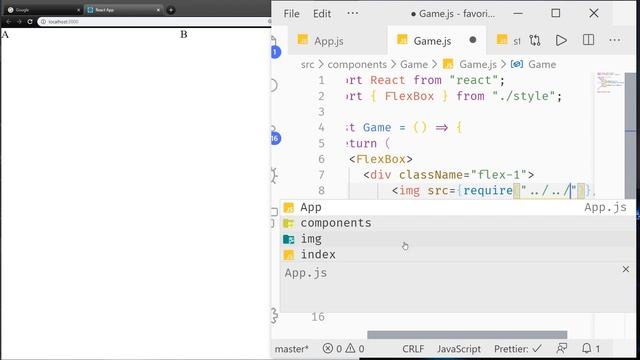The height and width of the screenshot is (360, 640).
Task: Click the localhost:3000 address bar
Action: 155,22
